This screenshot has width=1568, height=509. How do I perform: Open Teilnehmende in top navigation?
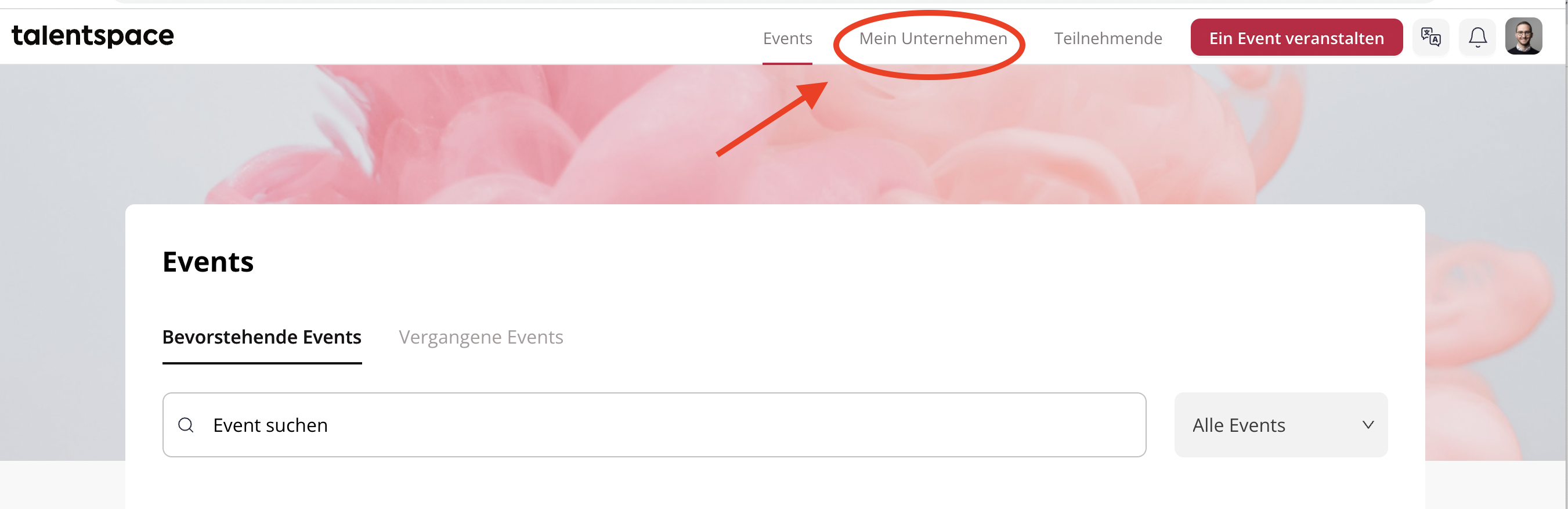[1108, 38]
